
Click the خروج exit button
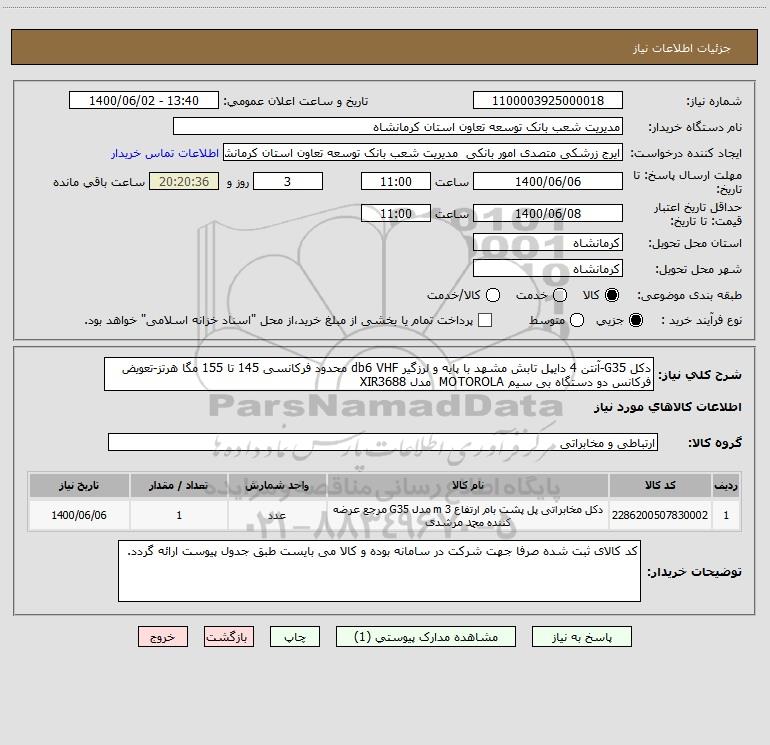point(163,636)
